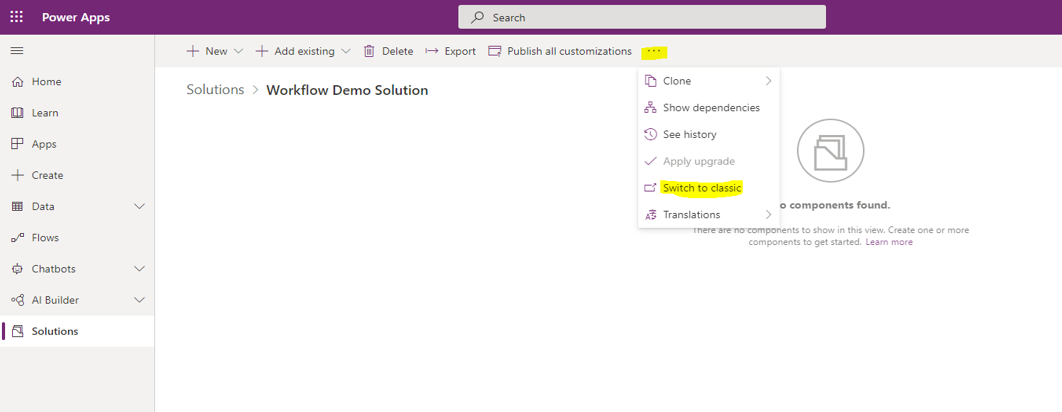Click the Solutions breadcrumb link

(215, 89)
